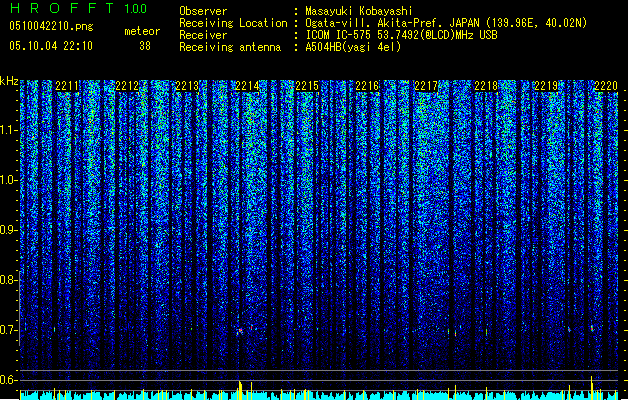Click the tall yellow spike near 2220

[x=591, y=388]
